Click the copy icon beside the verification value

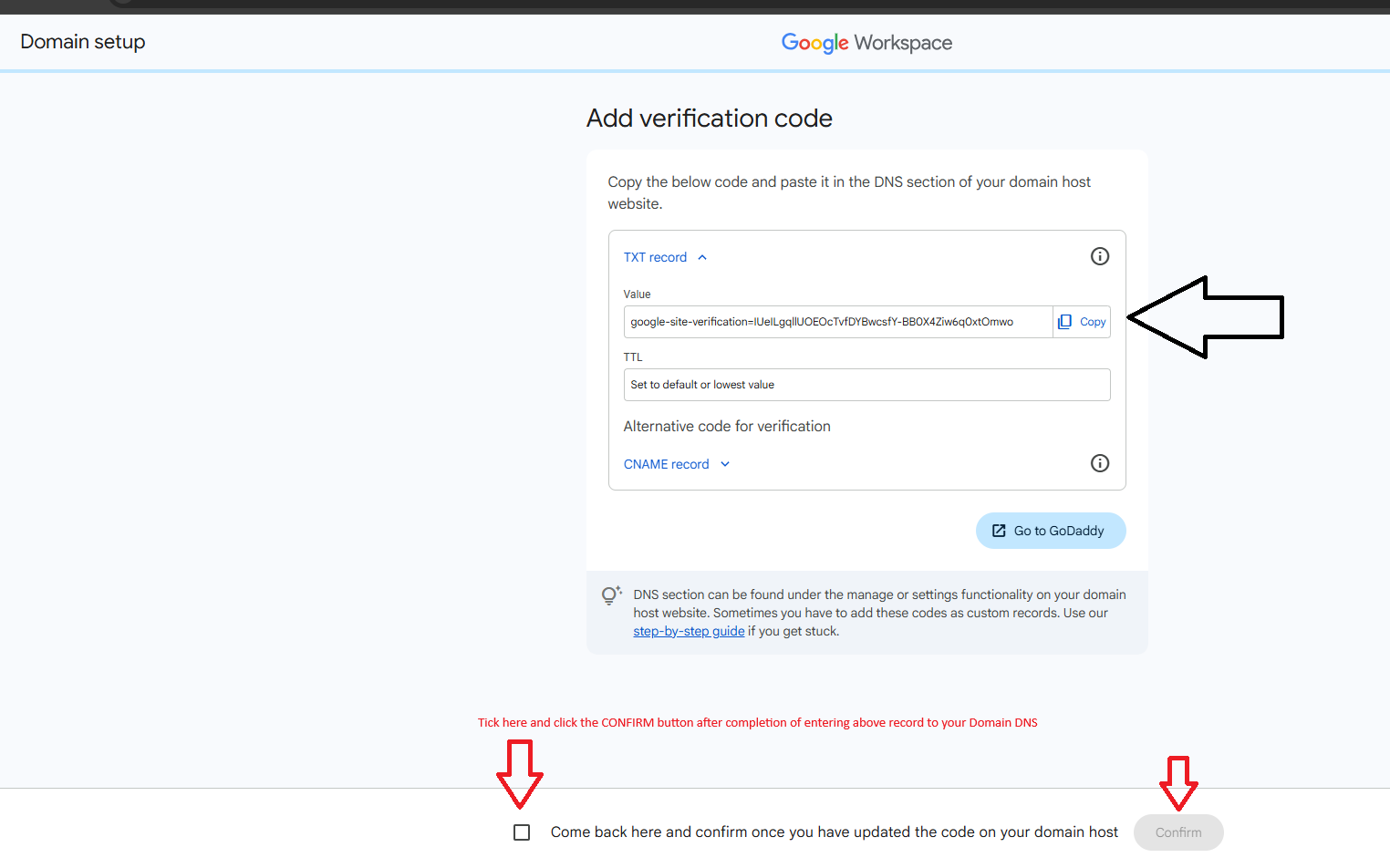(x=1064, y=322)
